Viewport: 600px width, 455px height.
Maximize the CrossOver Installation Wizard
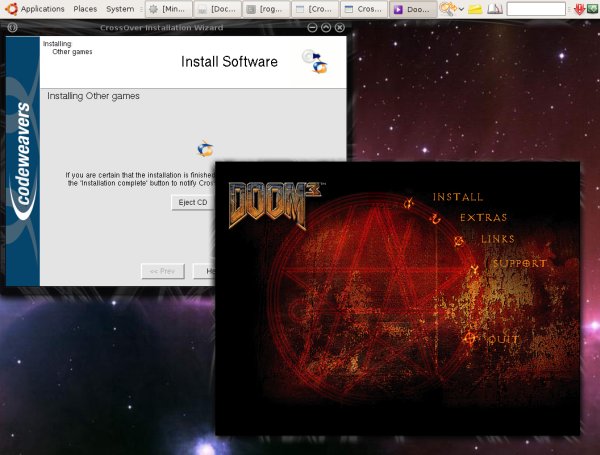[326, 28]
